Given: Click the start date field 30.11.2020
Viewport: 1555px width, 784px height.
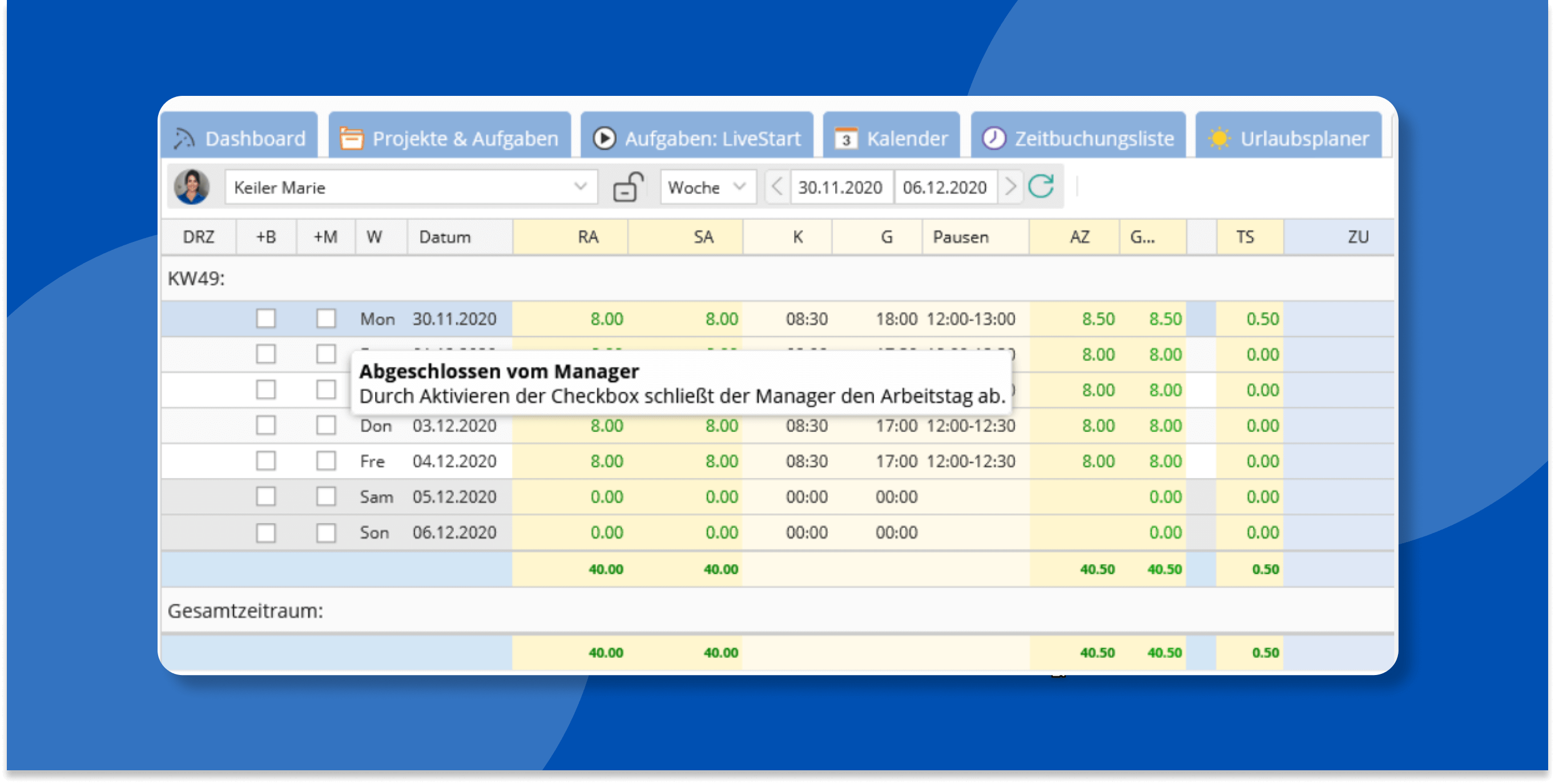Looking at the screenshot, I should (x=840, y=187).
